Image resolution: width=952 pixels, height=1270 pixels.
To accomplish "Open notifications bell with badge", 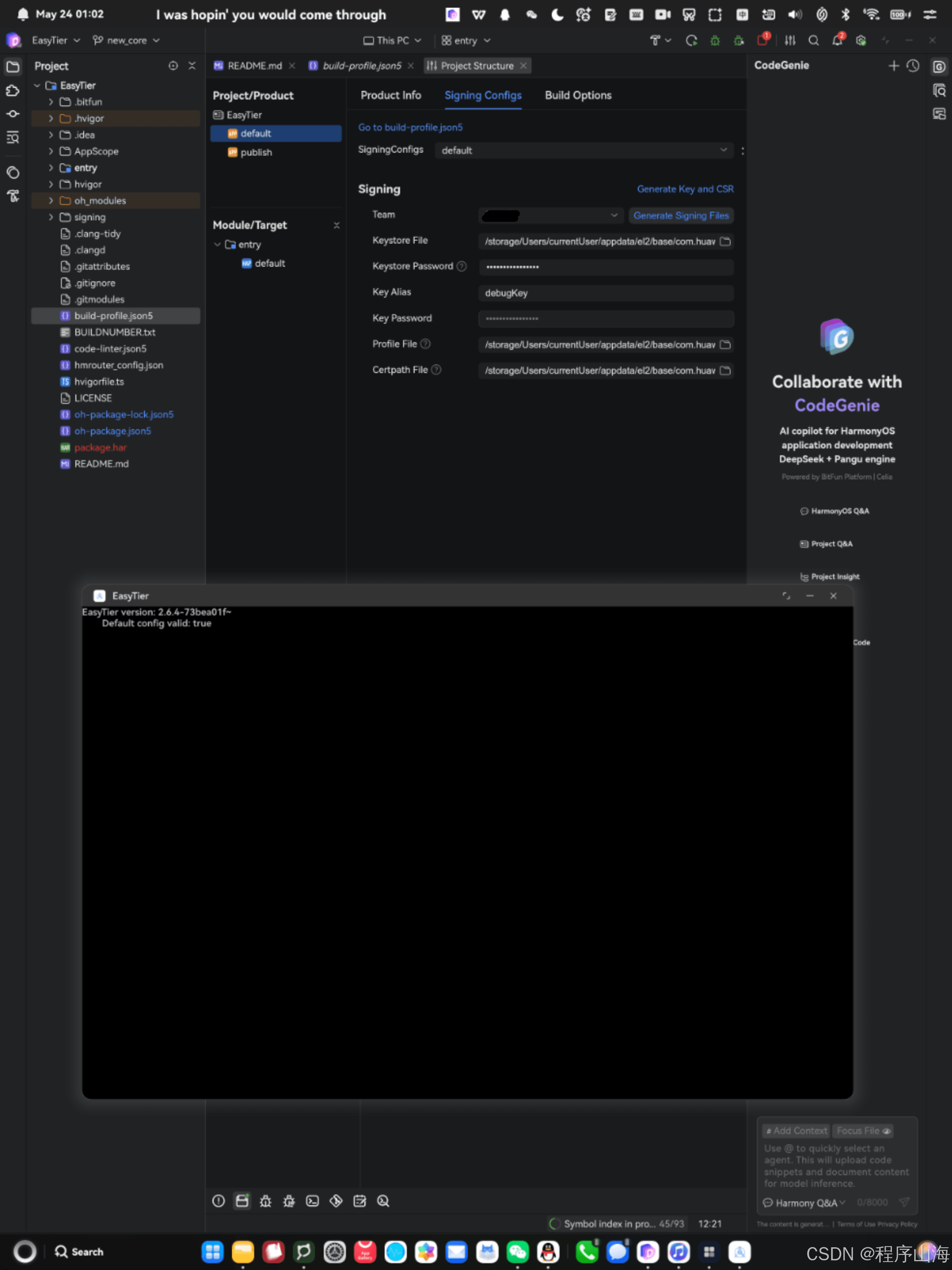I will point(838,40).
